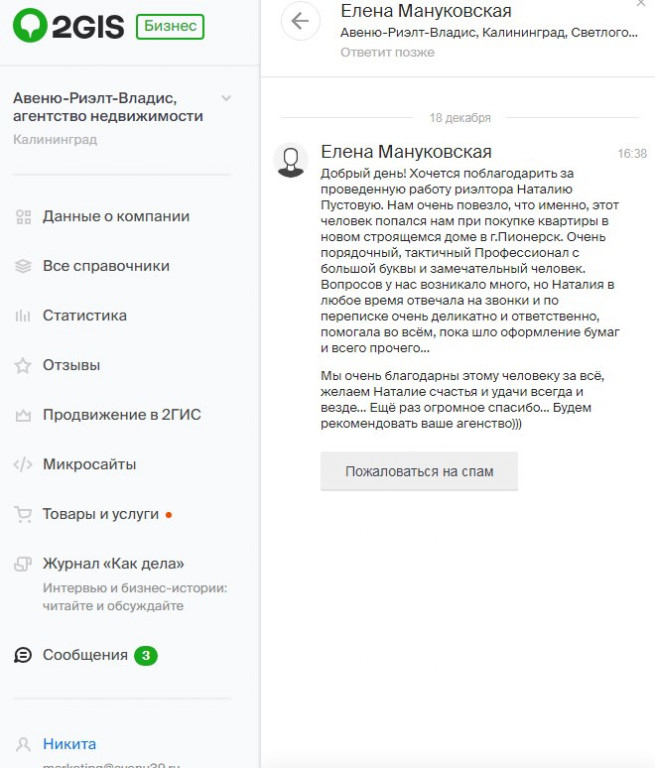Click the Журнал «Как дела» icon
Image resolution: width=655 pixels, height=768 pixels.
coord(23,564)
